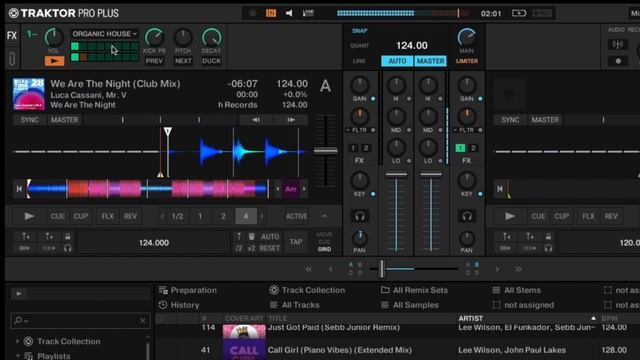Open the ORGANIC HOUSE pattern dropdown
Image resolution: width=640 pixels, height=360 pixels.
(x=104, y=34)
